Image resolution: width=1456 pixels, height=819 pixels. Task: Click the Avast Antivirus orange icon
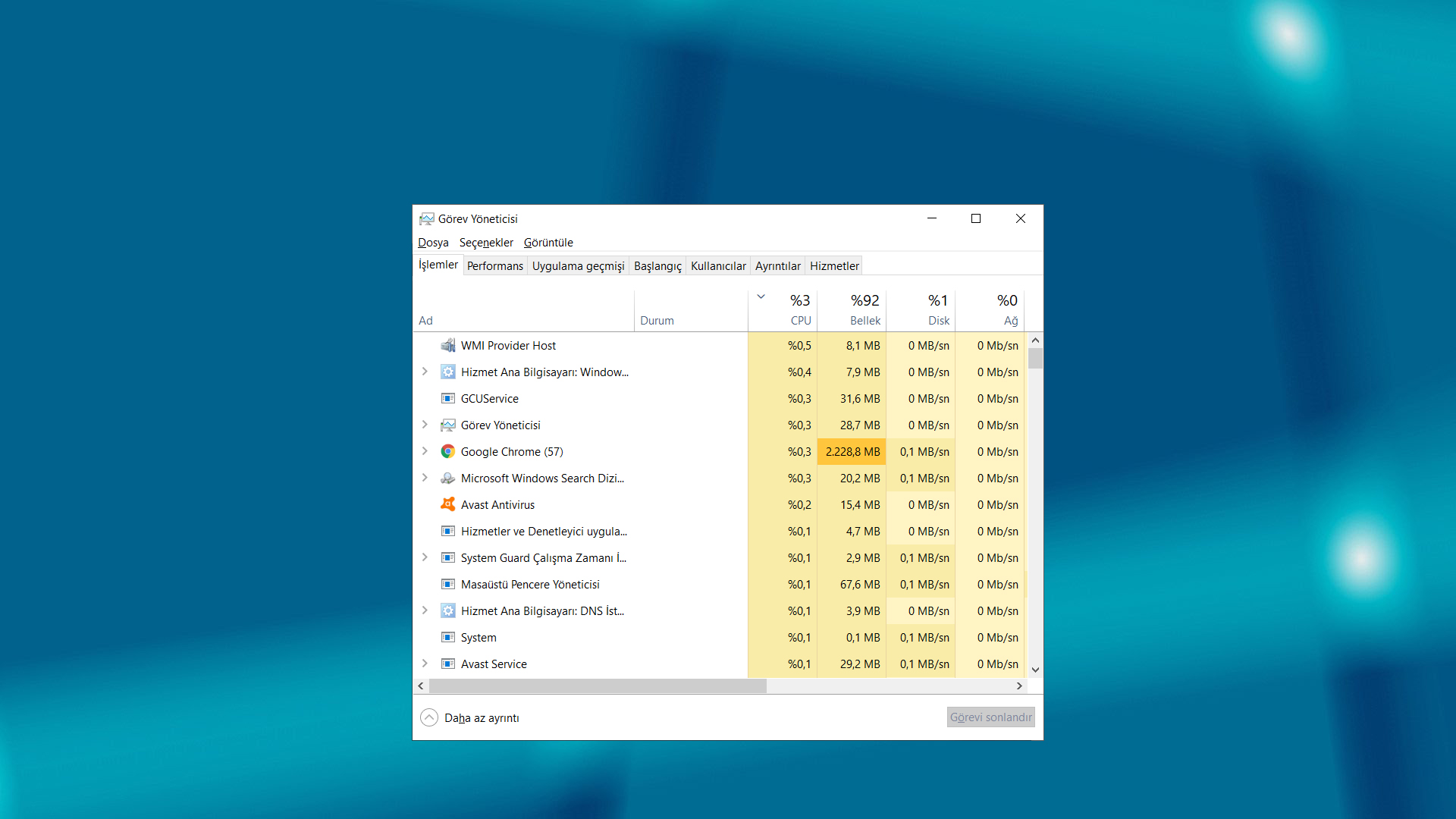[x=448, y=504]
